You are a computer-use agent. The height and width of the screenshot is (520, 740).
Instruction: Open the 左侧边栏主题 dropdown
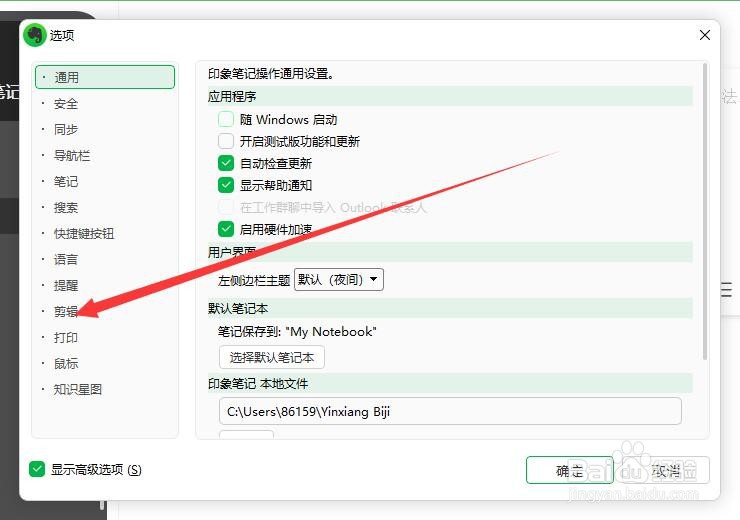[338, 279]
